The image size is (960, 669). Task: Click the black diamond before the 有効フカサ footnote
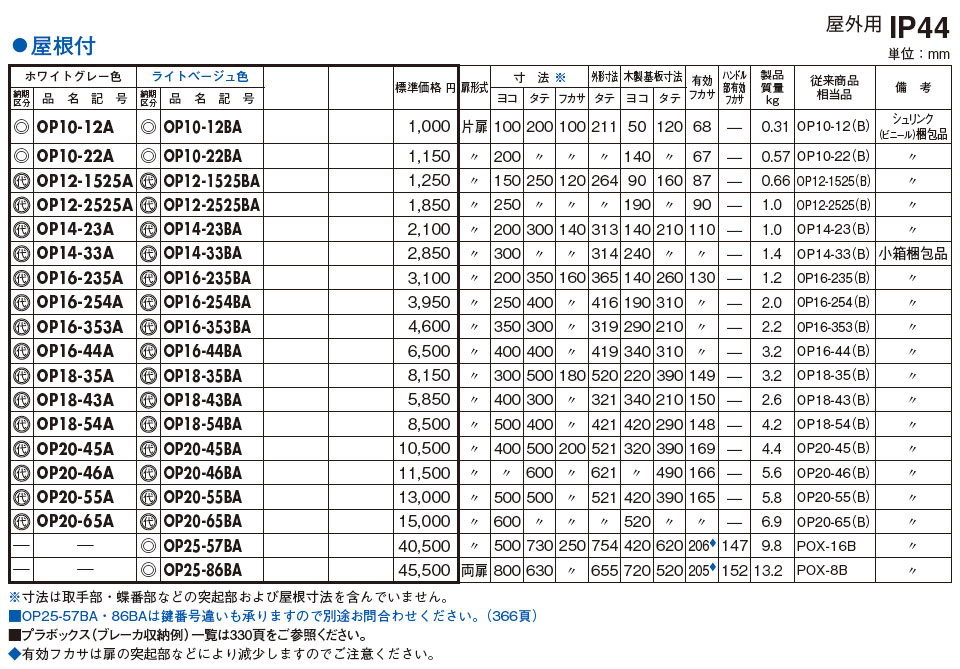[14, 654]
